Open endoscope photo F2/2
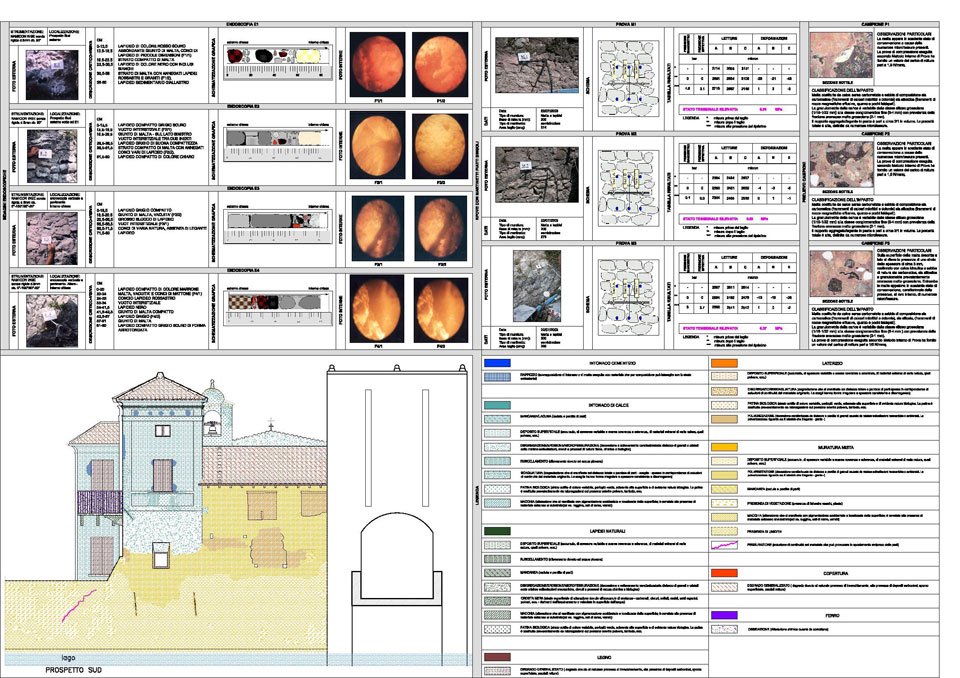The width and height of the screenshot is (960, 678). pos(440,145)
